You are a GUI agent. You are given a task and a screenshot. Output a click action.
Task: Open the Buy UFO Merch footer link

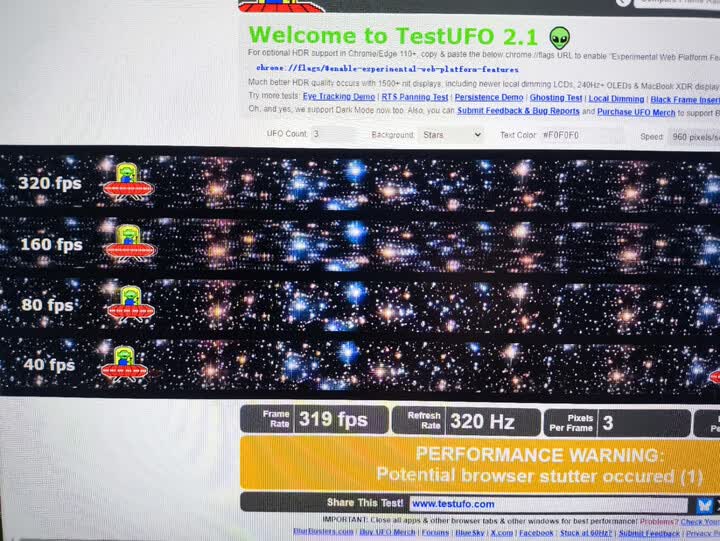click(x=388, y=532)
